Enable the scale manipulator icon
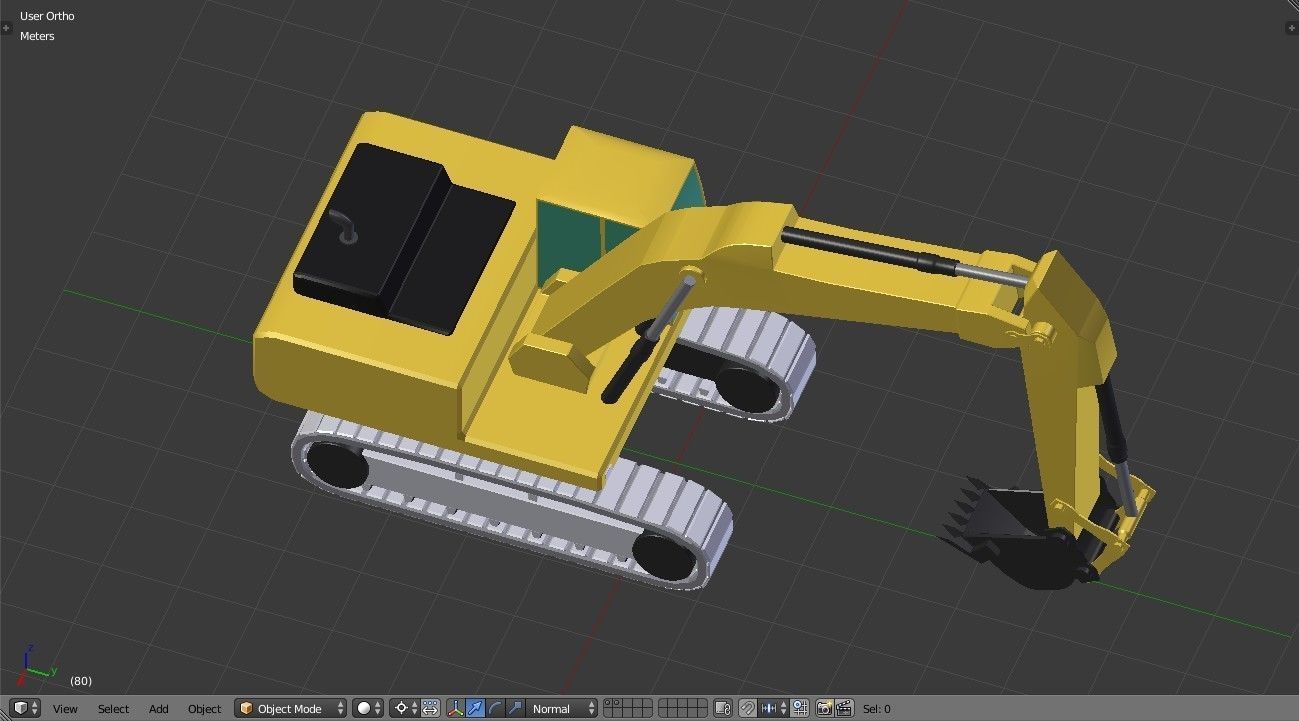The height and width of the screenshot is (721, 1299). click(x=517, y=708)
